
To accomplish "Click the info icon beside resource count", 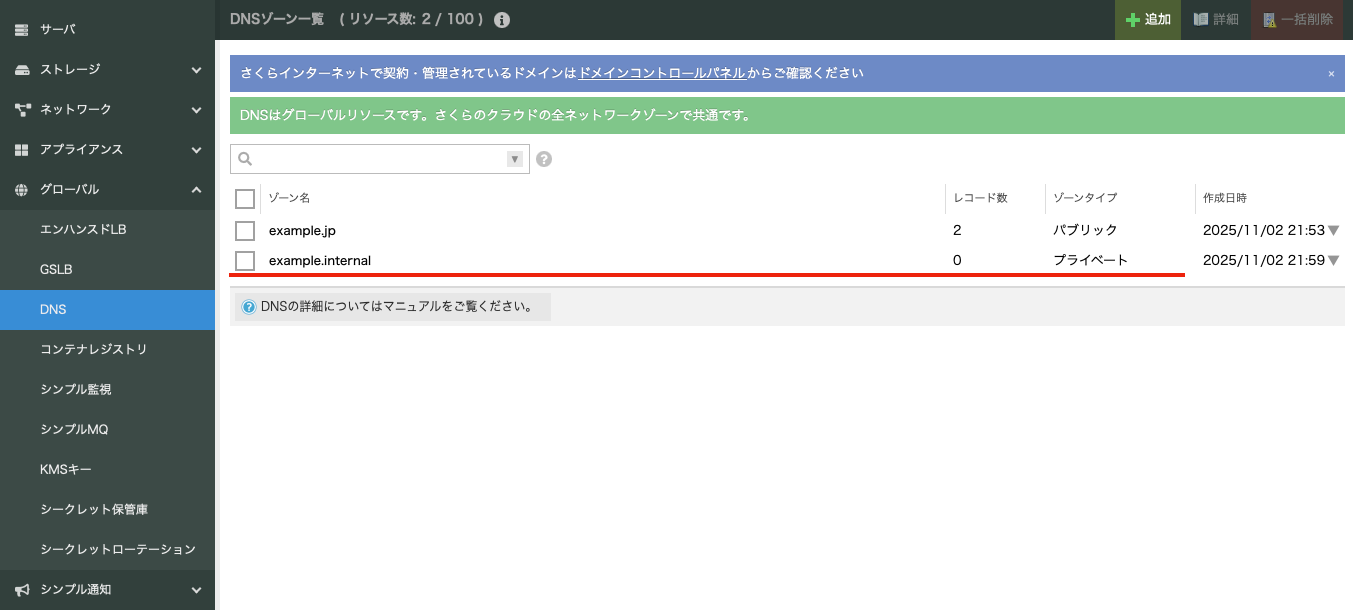I will (x=502, y=20).
